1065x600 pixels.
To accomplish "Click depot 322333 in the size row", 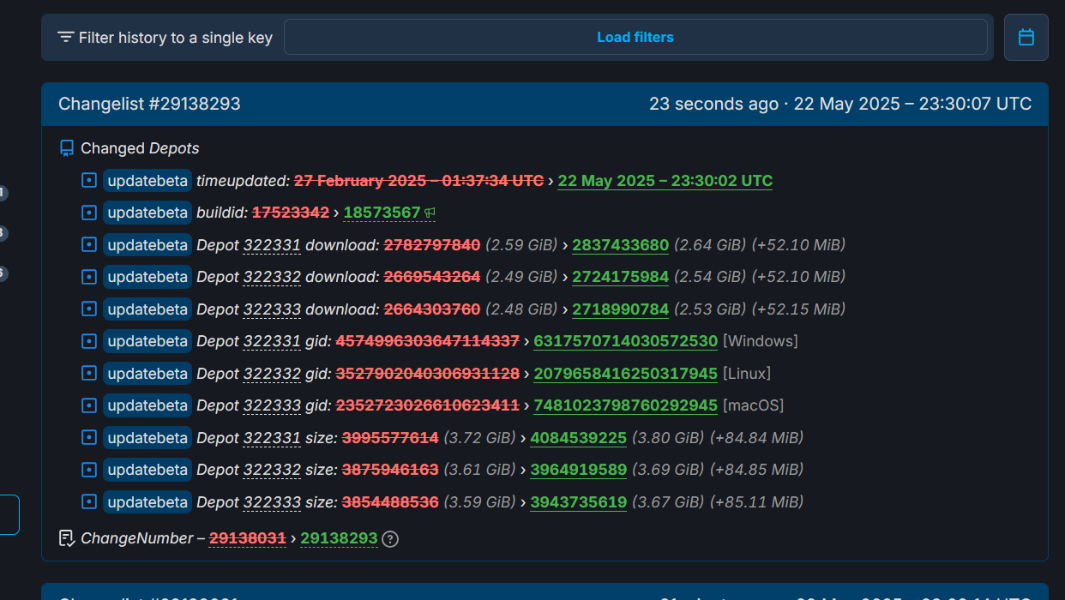I will [x=272, y=501].
